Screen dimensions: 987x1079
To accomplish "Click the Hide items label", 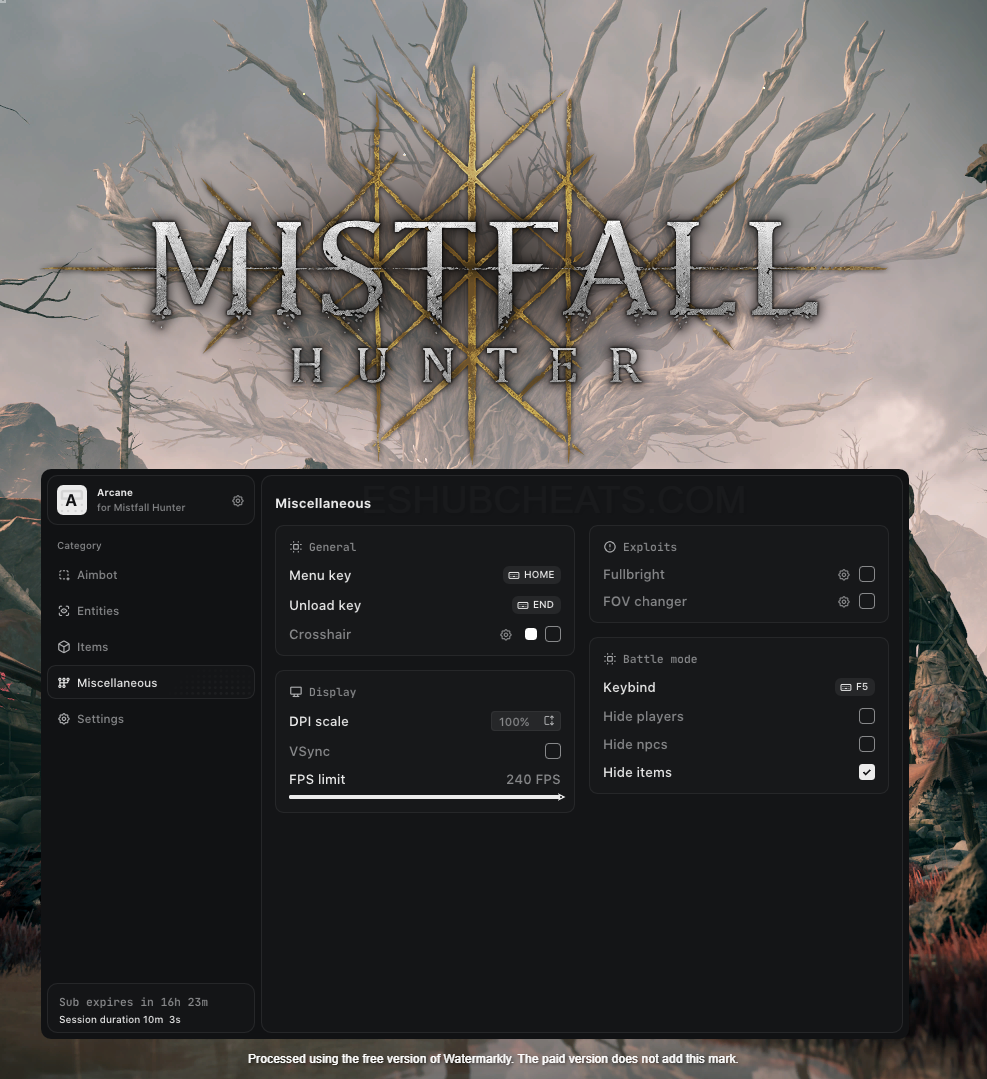I will 637,773.
